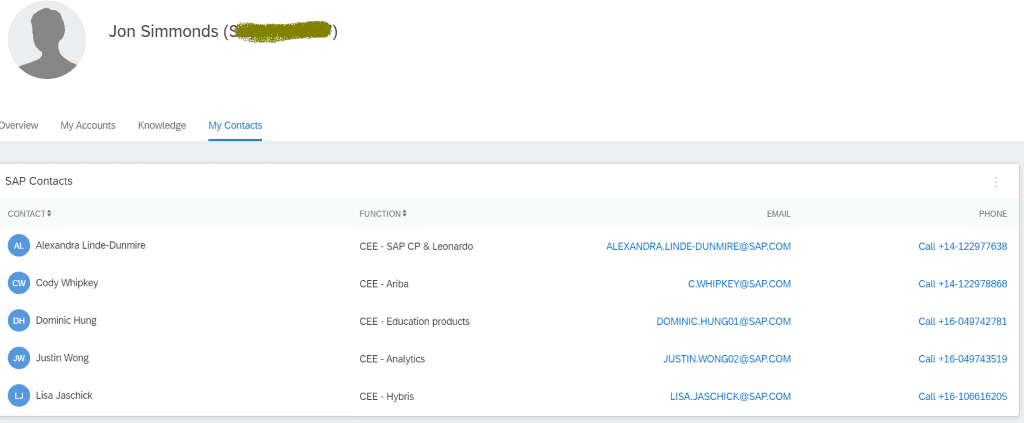
Task: Click the Cody Whipkey contact name
Action: 67,283
